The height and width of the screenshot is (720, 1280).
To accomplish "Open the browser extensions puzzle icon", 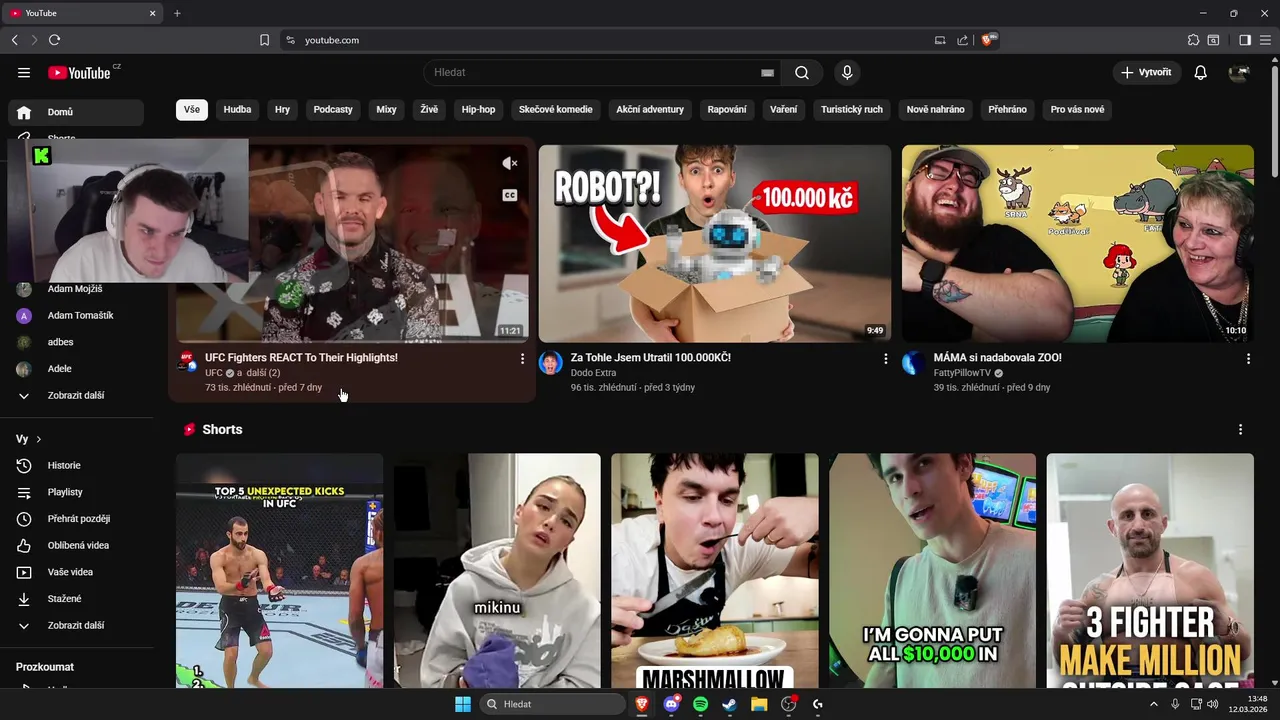I will pos(1193,40).
